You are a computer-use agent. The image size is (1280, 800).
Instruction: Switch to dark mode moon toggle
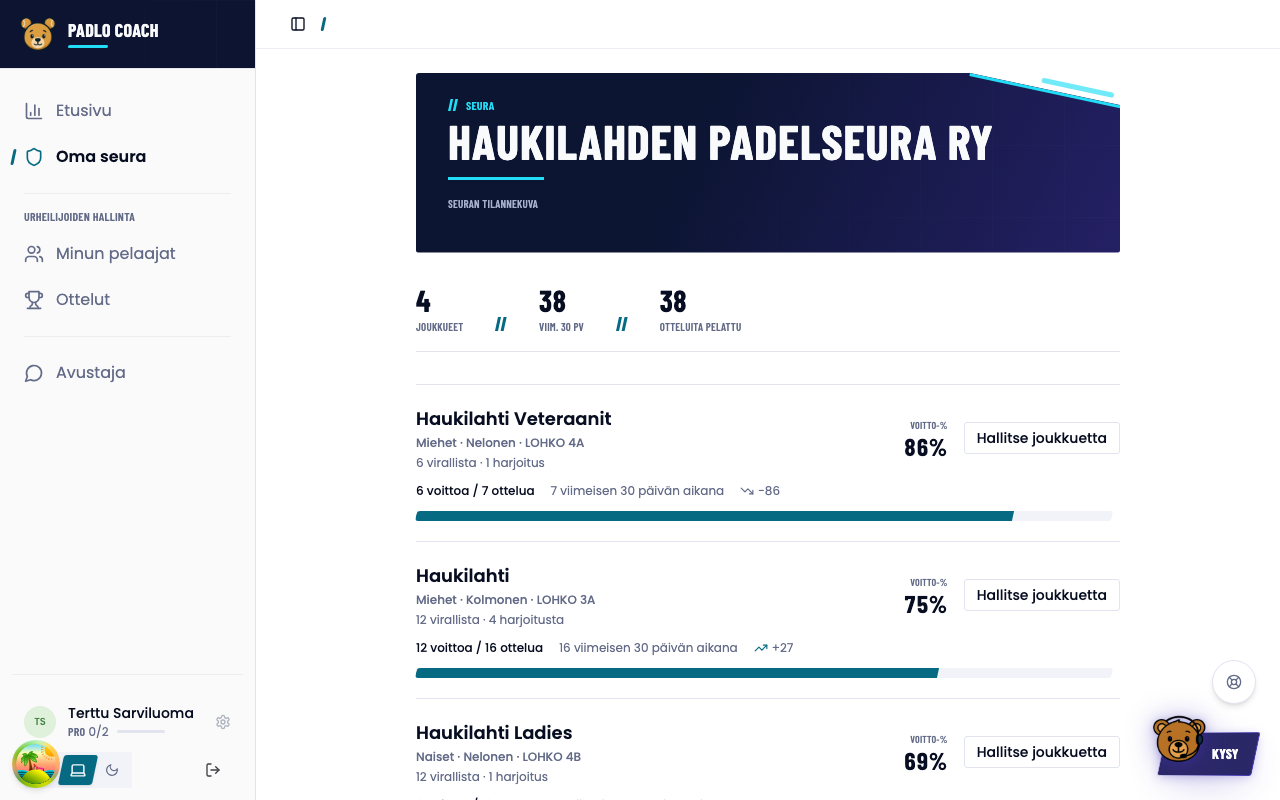coord(112,770)
